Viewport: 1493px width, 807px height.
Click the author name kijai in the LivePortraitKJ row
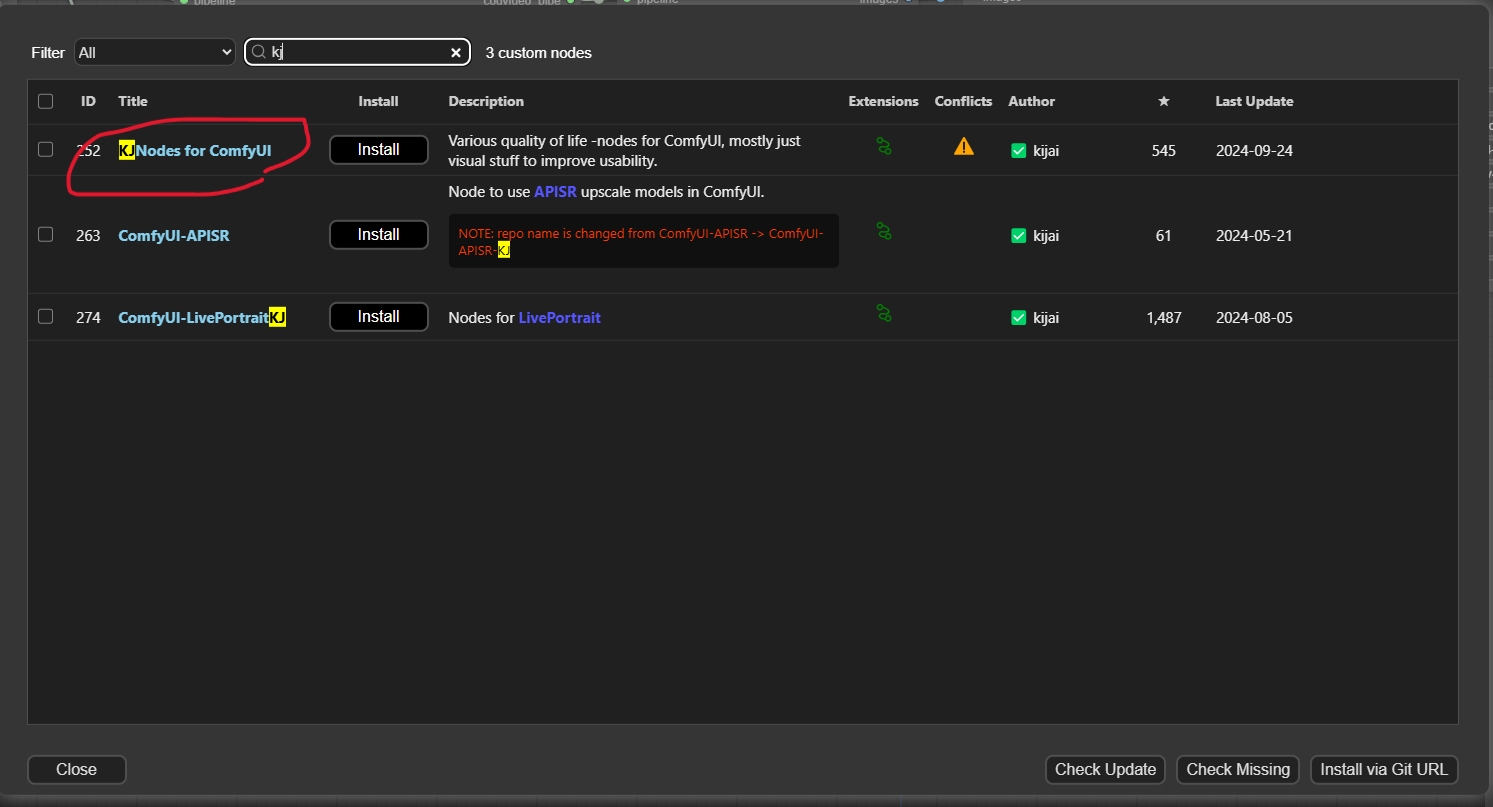(x=1046, y=318)
